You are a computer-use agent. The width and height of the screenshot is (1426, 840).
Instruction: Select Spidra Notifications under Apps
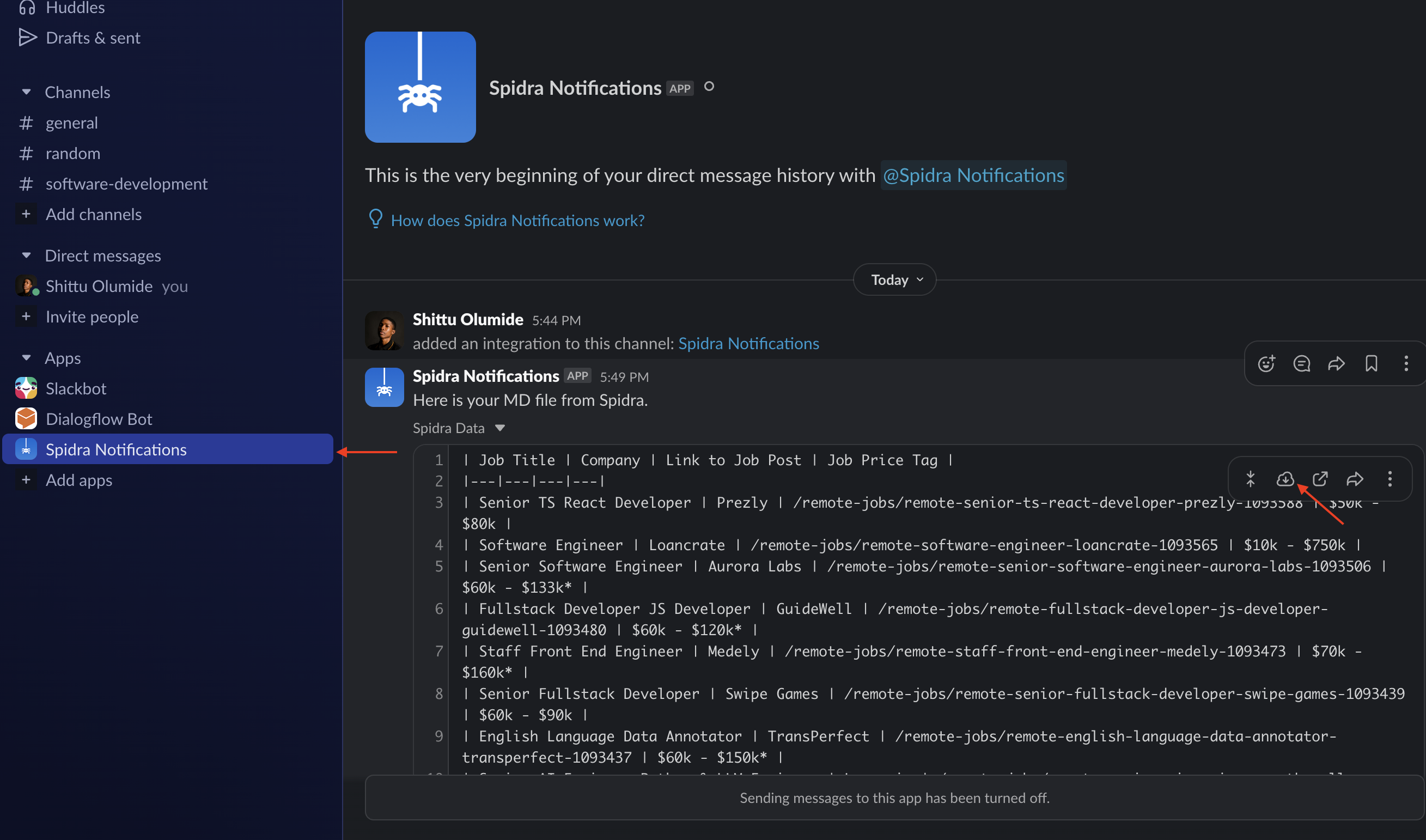tap(116, 449)
